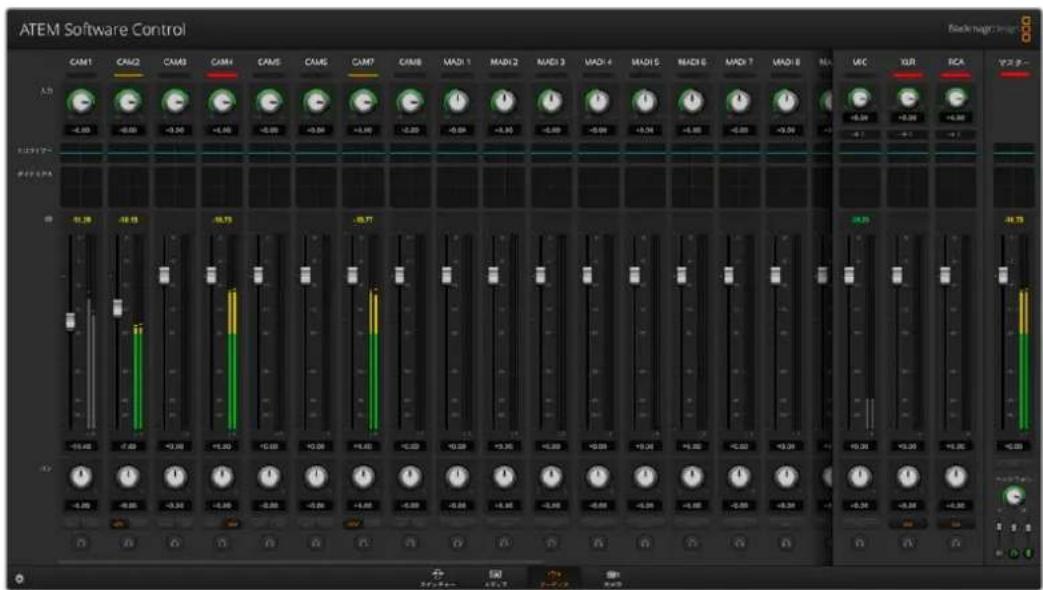Open settings with the gear icon
1043x590 pixels.
coord(19,579)
